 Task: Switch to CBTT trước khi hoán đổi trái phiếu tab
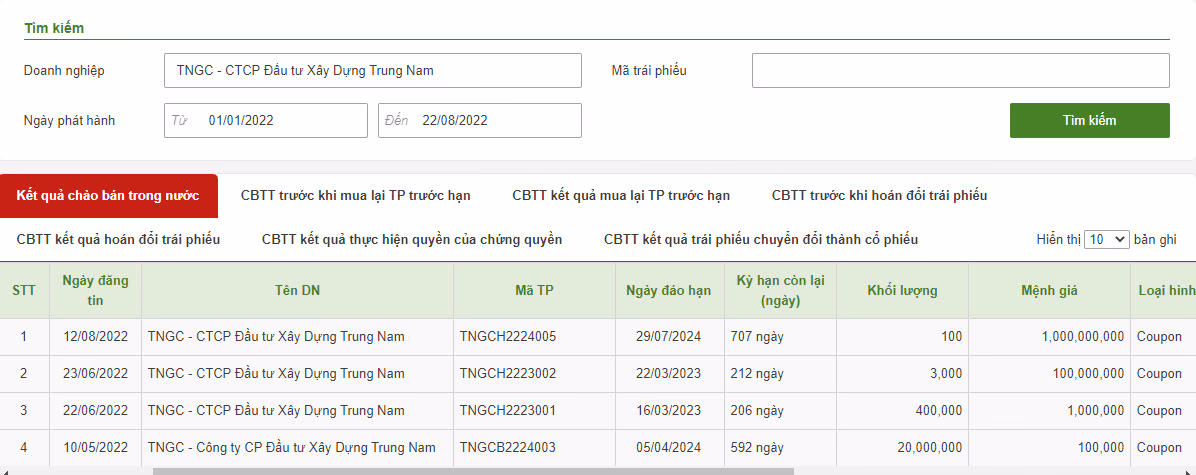coord(879,195)
